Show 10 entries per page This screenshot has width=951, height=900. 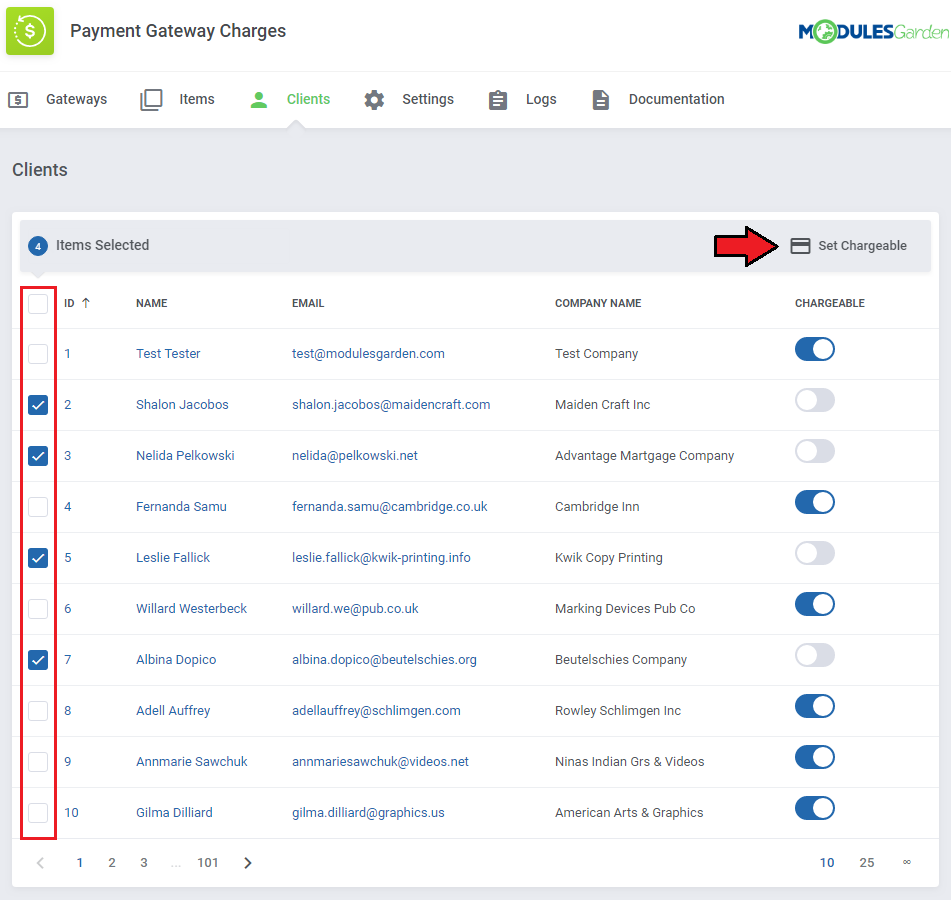click(827, 862)
